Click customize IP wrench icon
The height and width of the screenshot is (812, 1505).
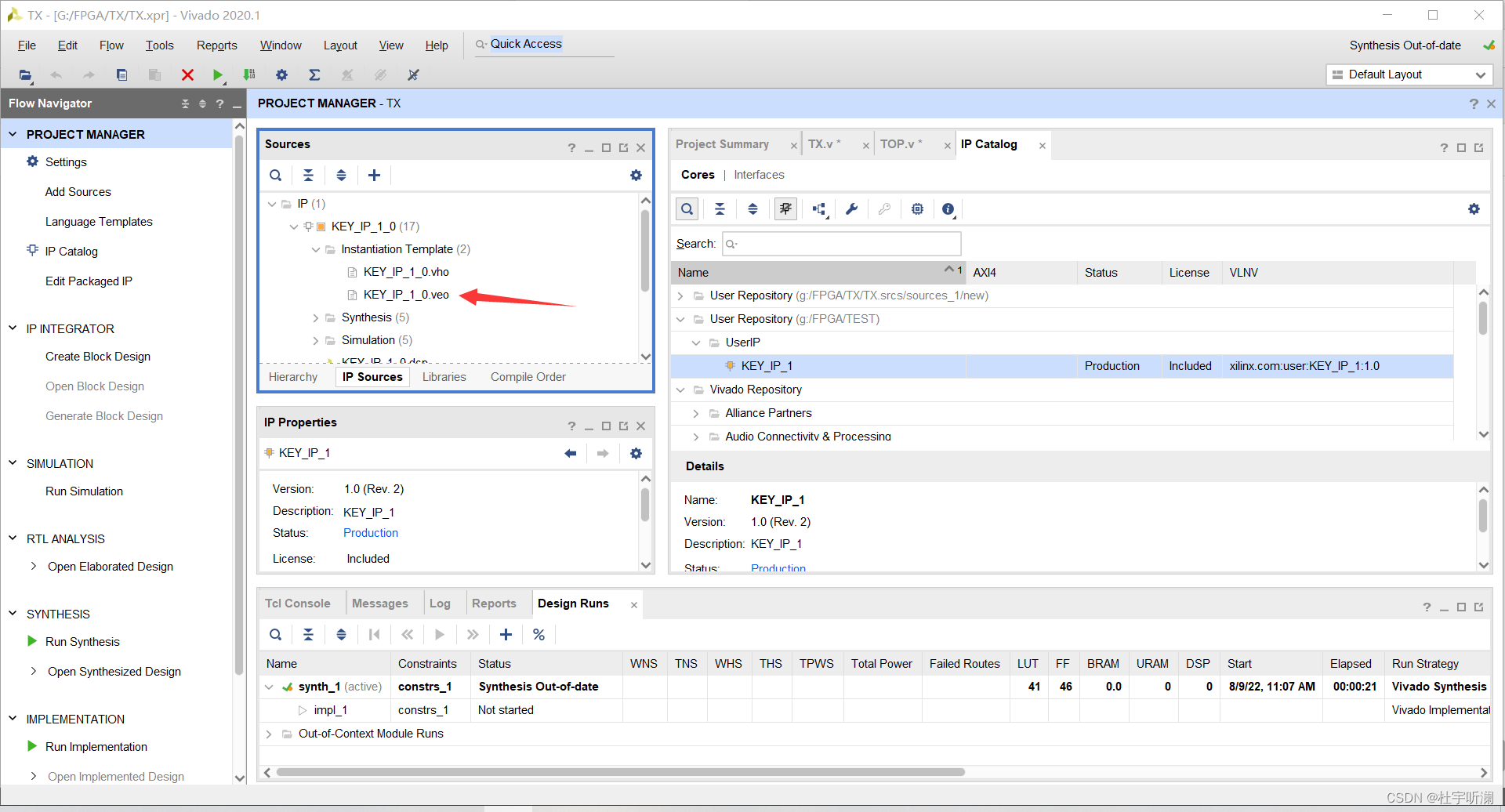coord(852,209)
